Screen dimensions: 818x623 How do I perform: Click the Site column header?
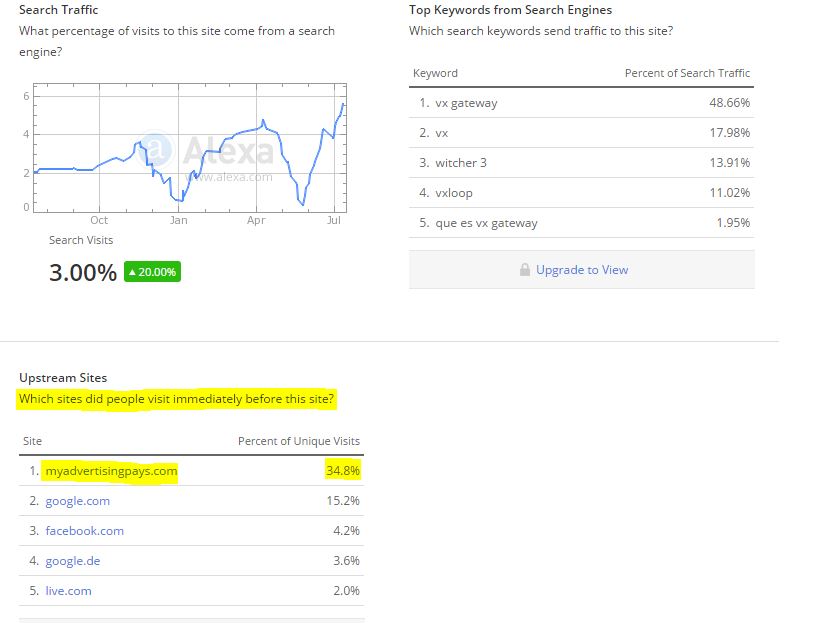pos(32,441)
